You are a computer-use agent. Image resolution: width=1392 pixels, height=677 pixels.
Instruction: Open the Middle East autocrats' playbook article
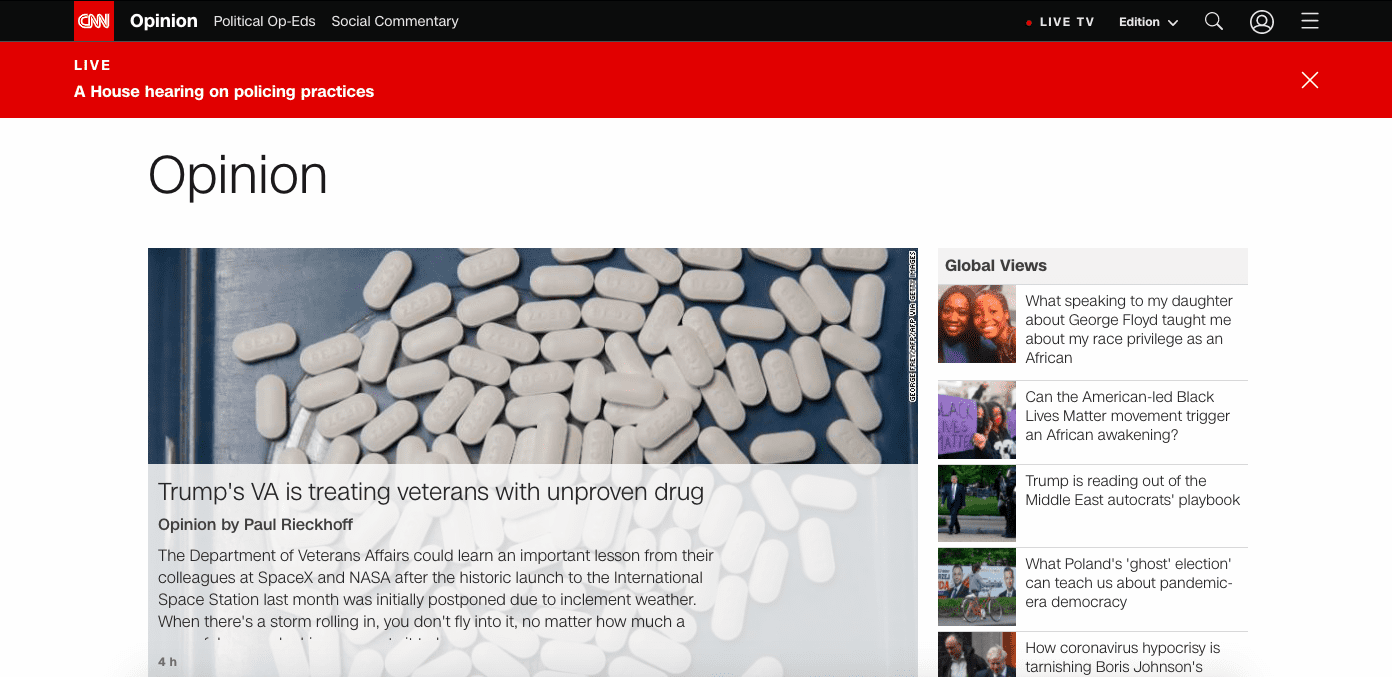[x=1132, y=490]
